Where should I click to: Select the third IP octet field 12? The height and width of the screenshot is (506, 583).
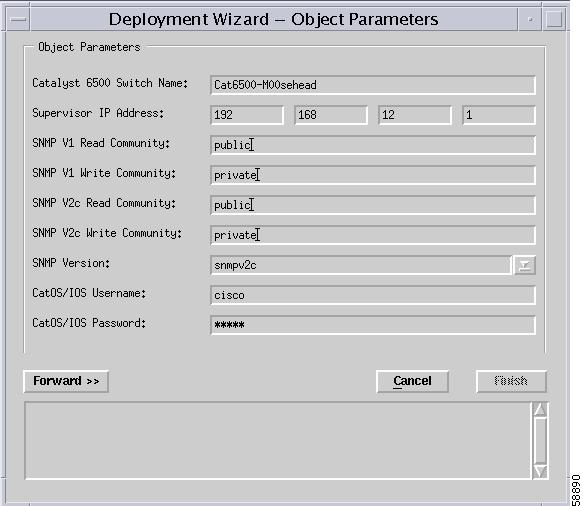[415, 115]
